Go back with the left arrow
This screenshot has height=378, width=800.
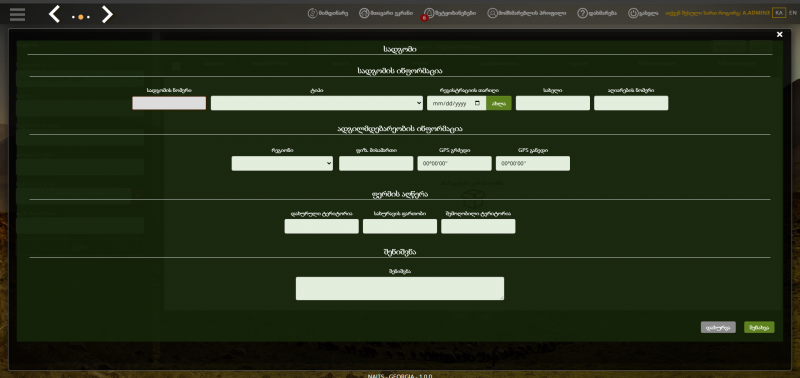(x=54, y=14)
